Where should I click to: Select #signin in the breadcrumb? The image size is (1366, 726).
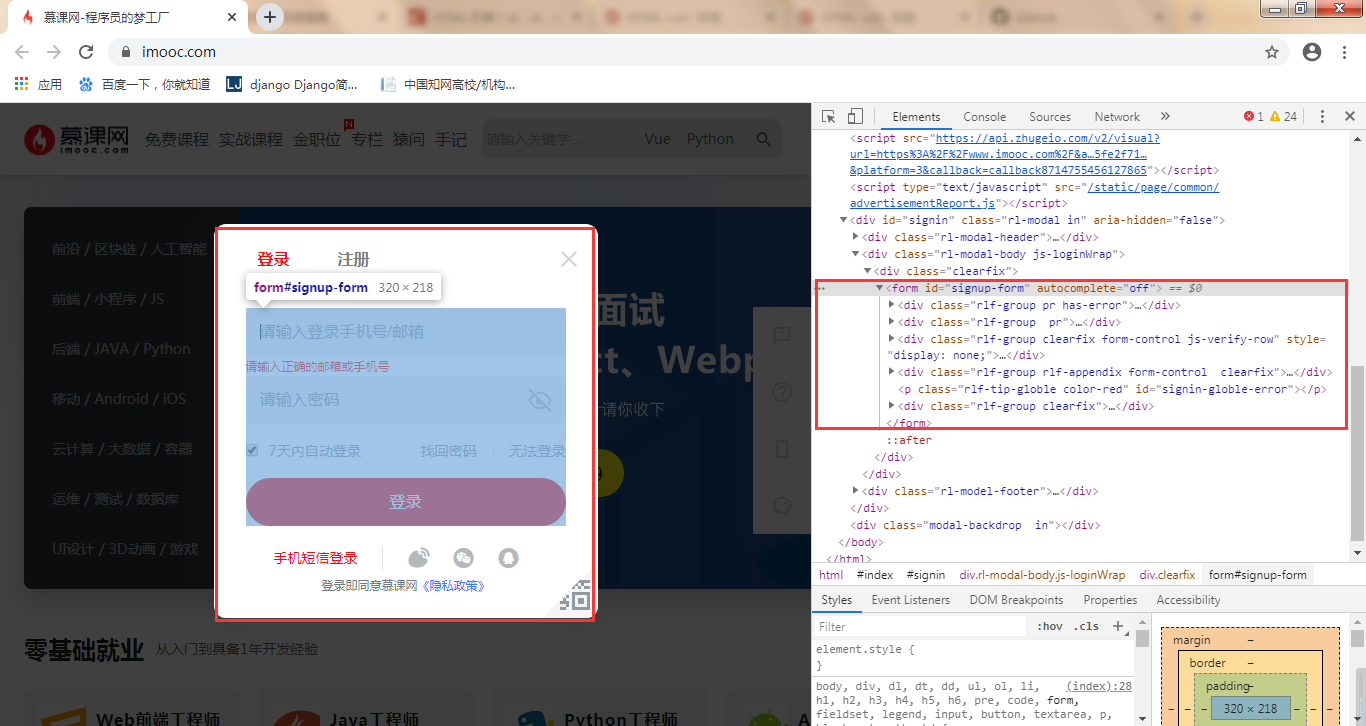[x=926, y=575]
